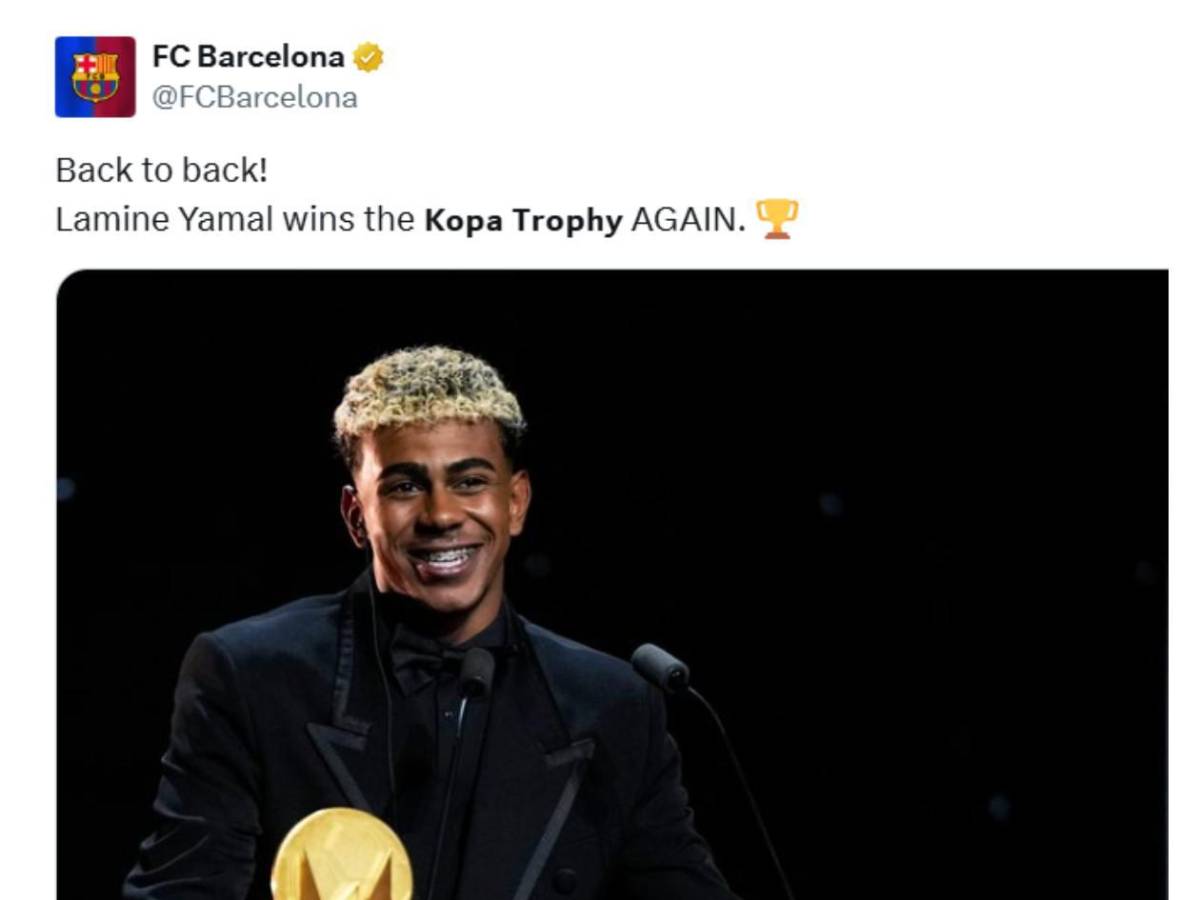Click the word AGAIN in the tweet
The image size is (1200, 900).
click(689, 220)
